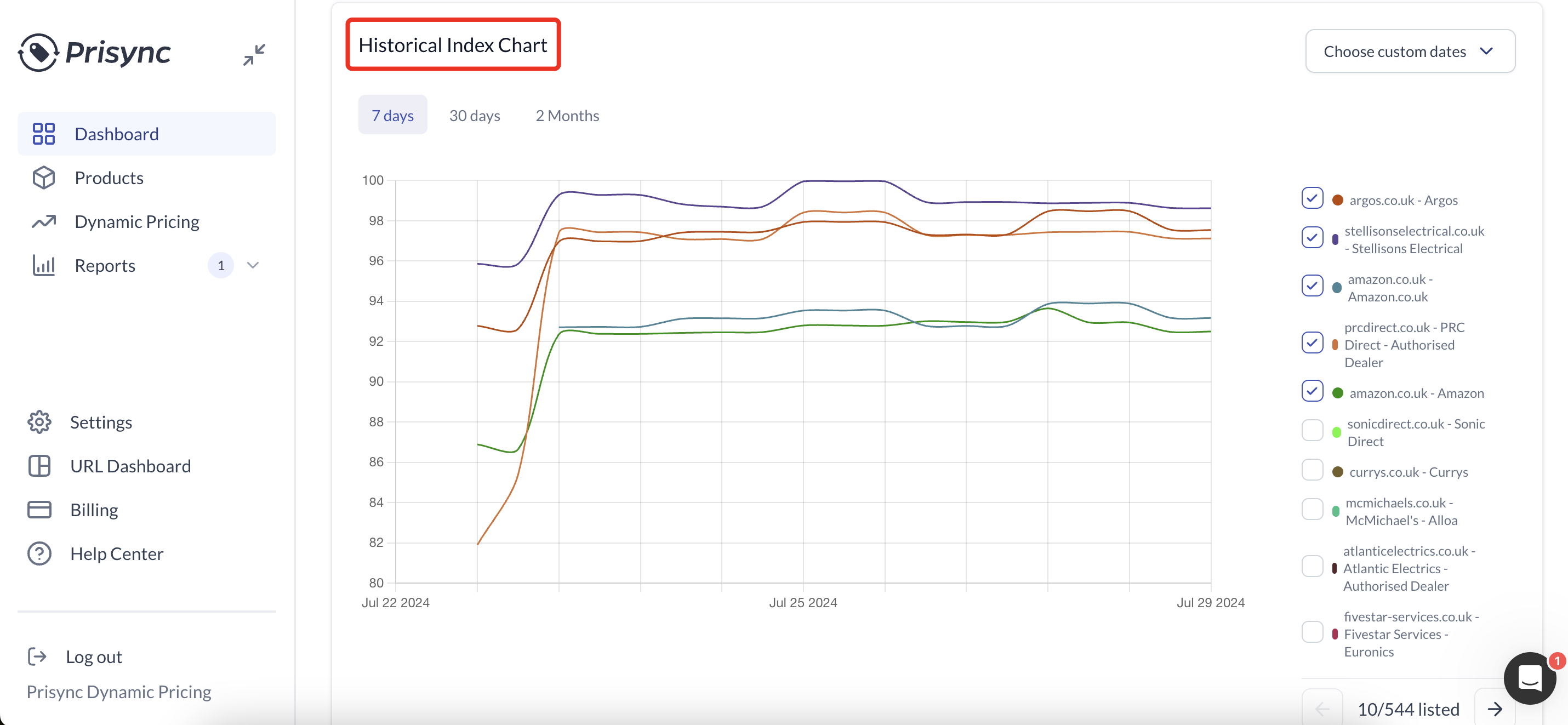This screenshot has height=725, width=1568.
Task: Click y-axis value '80'
Action: 376,583
